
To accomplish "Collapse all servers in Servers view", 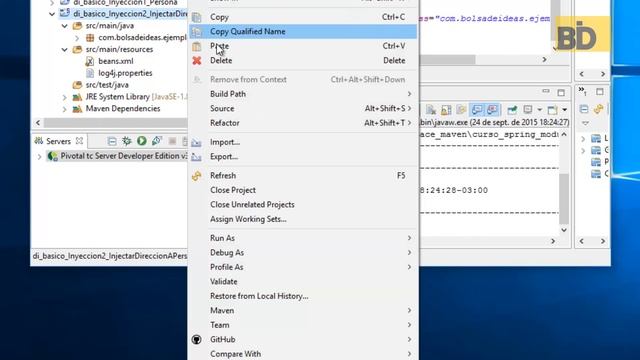I will pyautogui.click(x=111, y=141).
